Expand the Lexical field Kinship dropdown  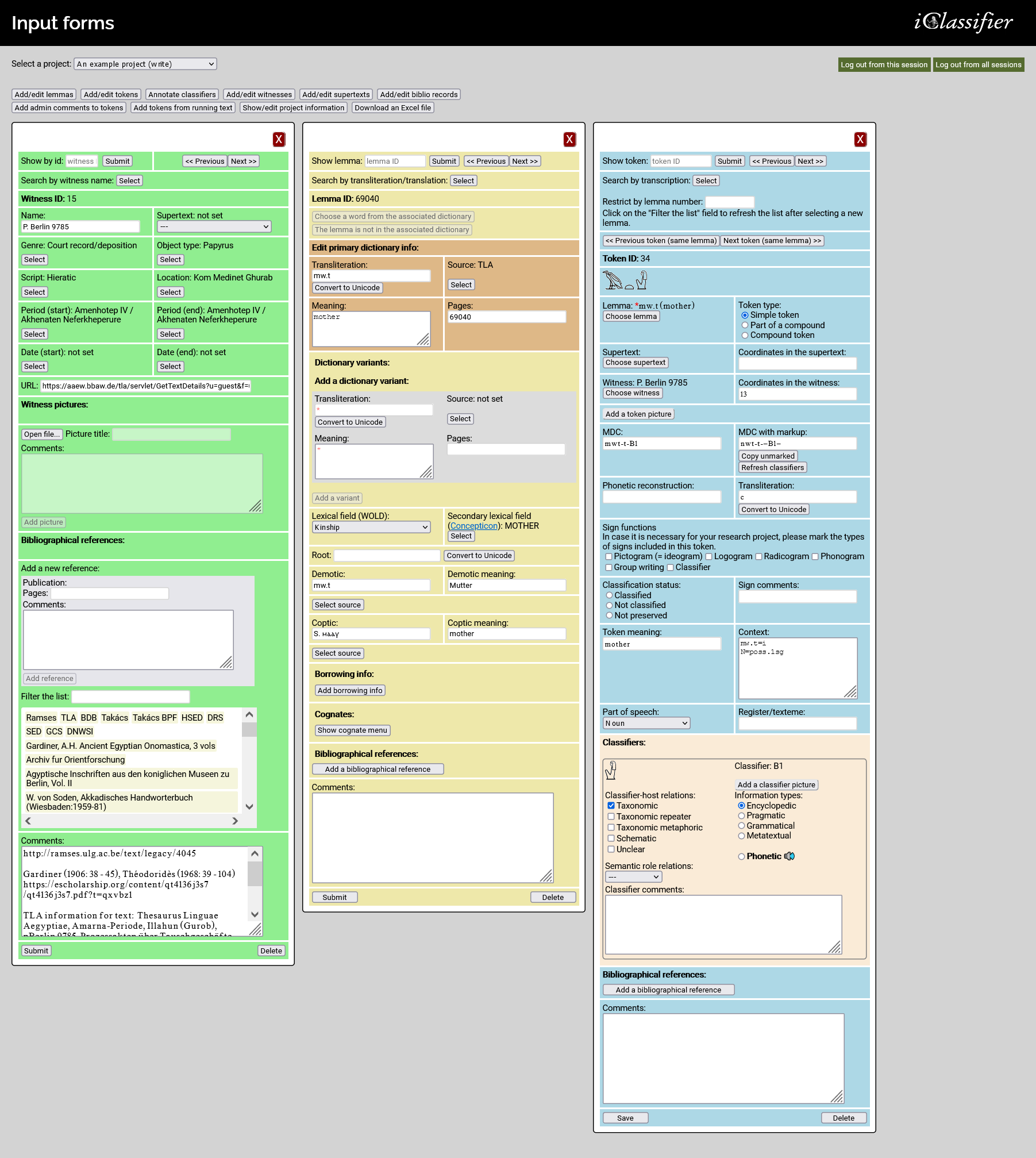tap(371, 528)
